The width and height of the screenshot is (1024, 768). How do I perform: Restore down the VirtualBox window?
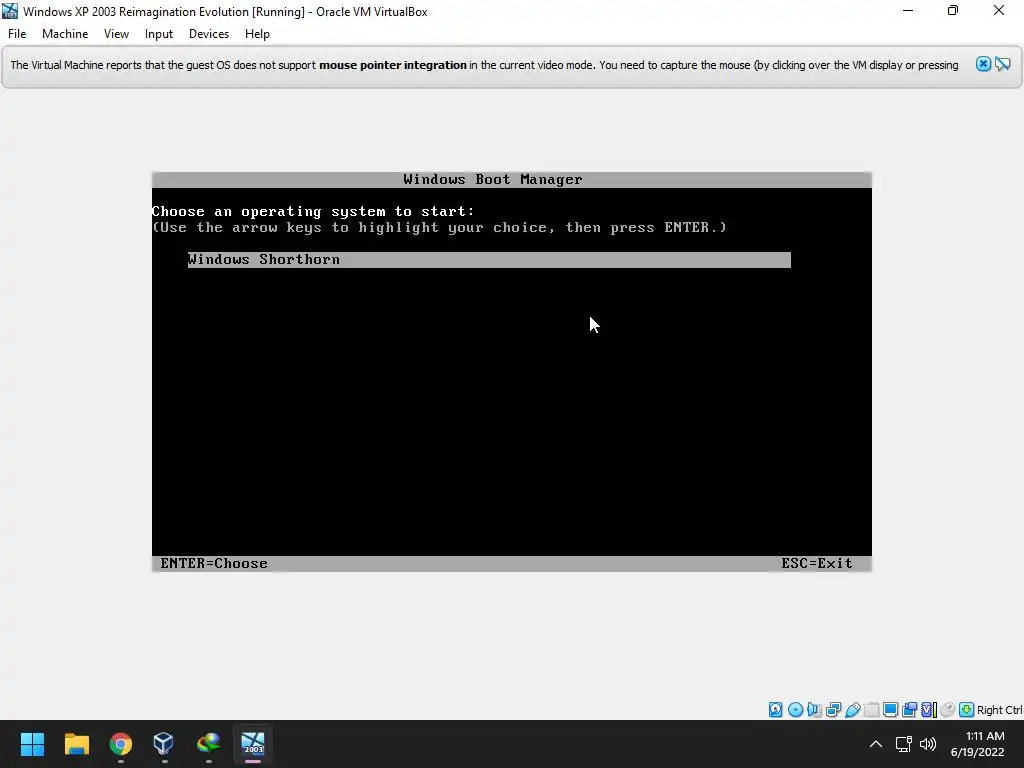coord(953,11)
